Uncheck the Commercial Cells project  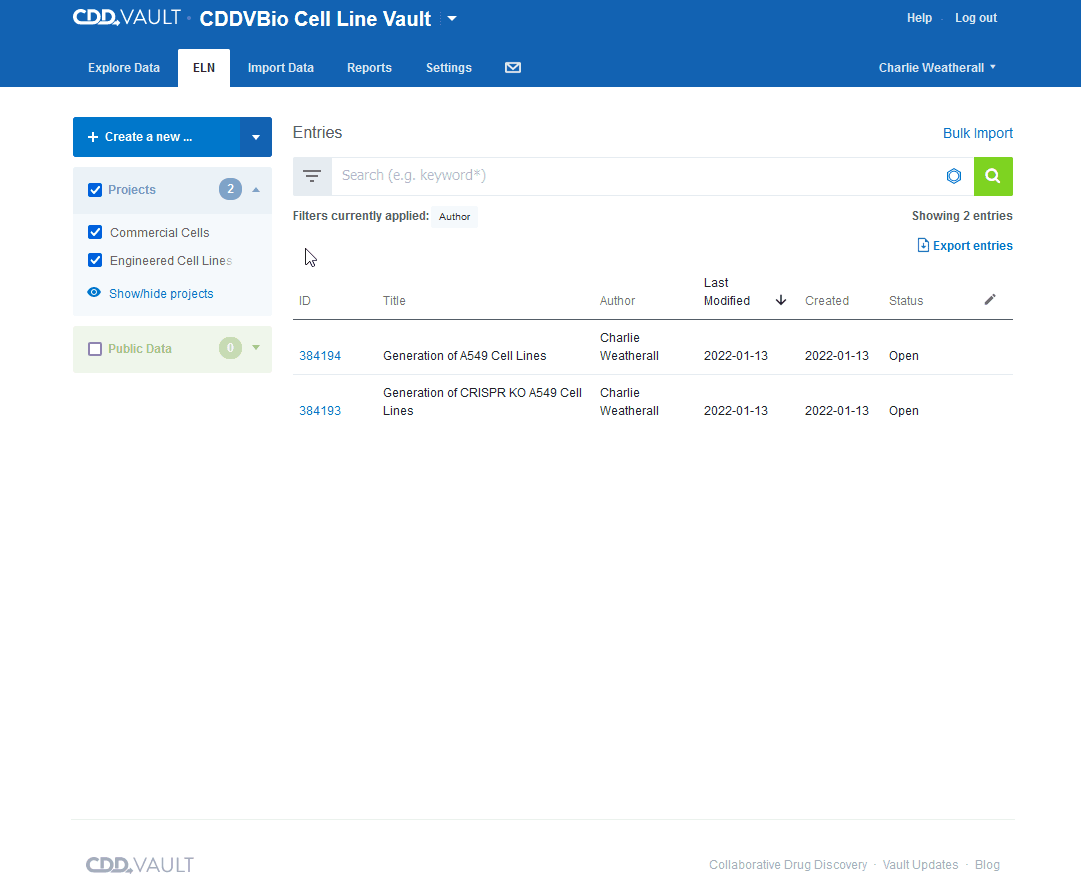point(95,232)
